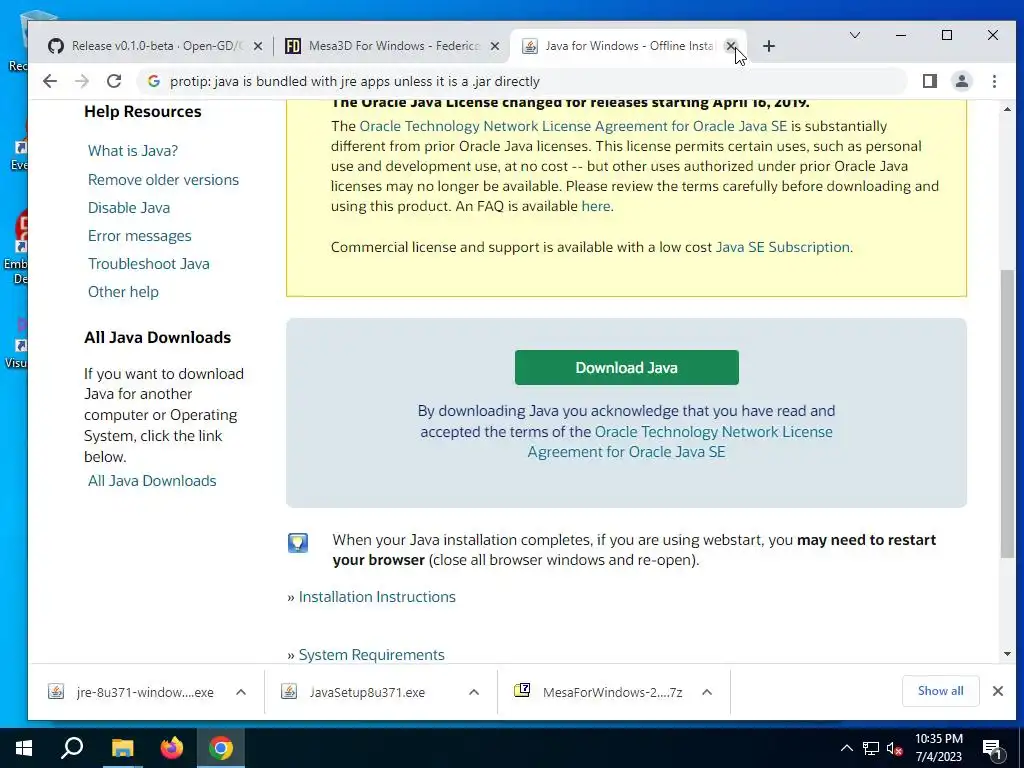Close the Mesa3D For Windows tab
1024x768 pixels.
tap(494, 46)
